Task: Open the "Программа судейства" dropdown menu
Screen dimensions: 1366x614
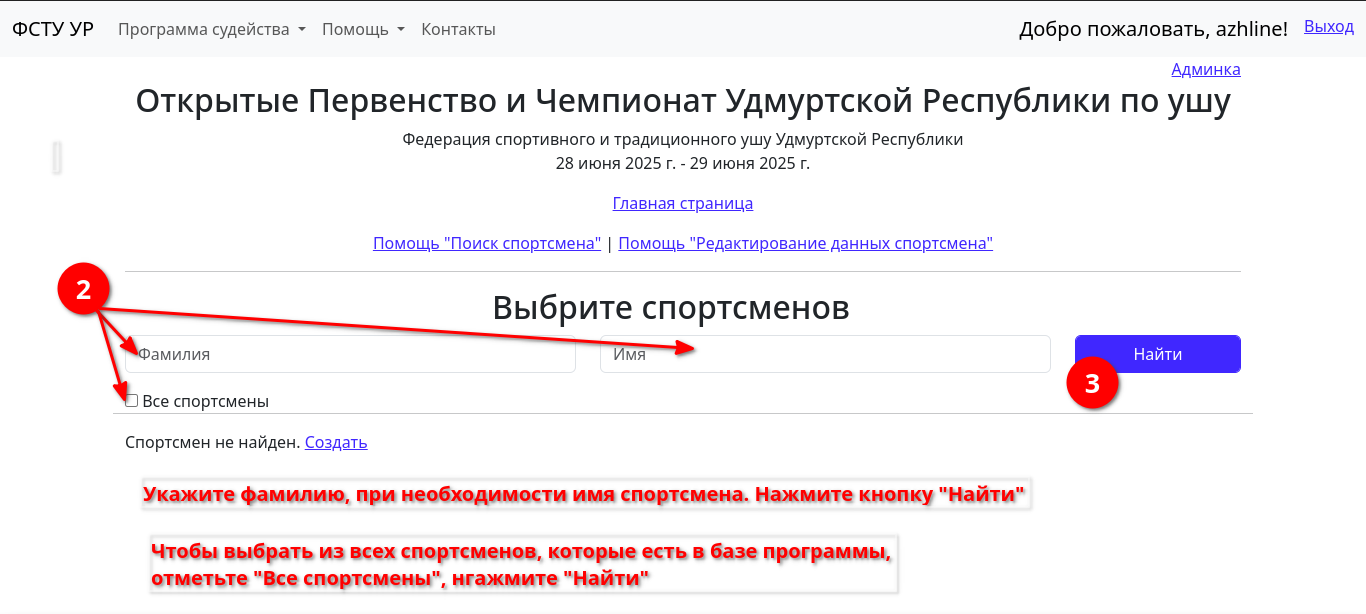Action: coord(211,29)
